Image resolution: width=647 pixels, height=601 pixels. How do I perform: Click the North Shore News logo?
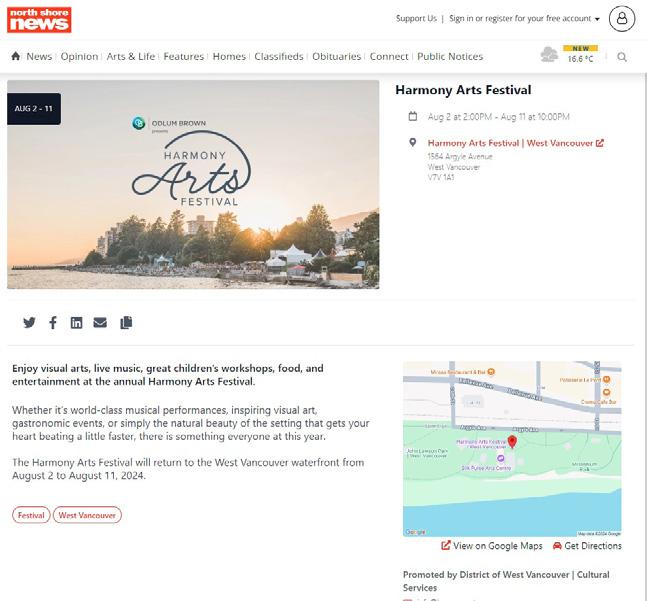(x=39, y=20)
